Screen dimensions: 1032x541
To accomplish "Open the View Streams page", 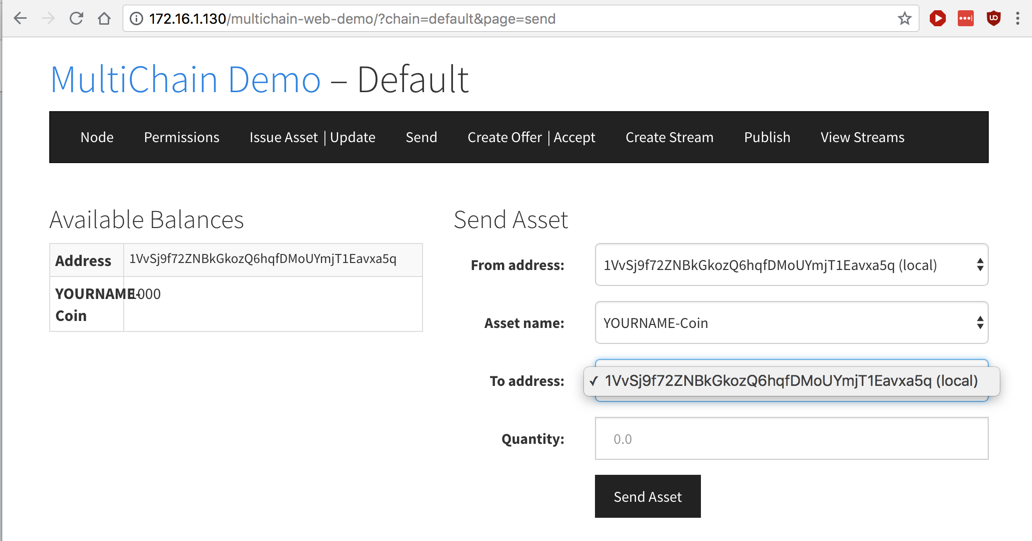I will (862, 137).
